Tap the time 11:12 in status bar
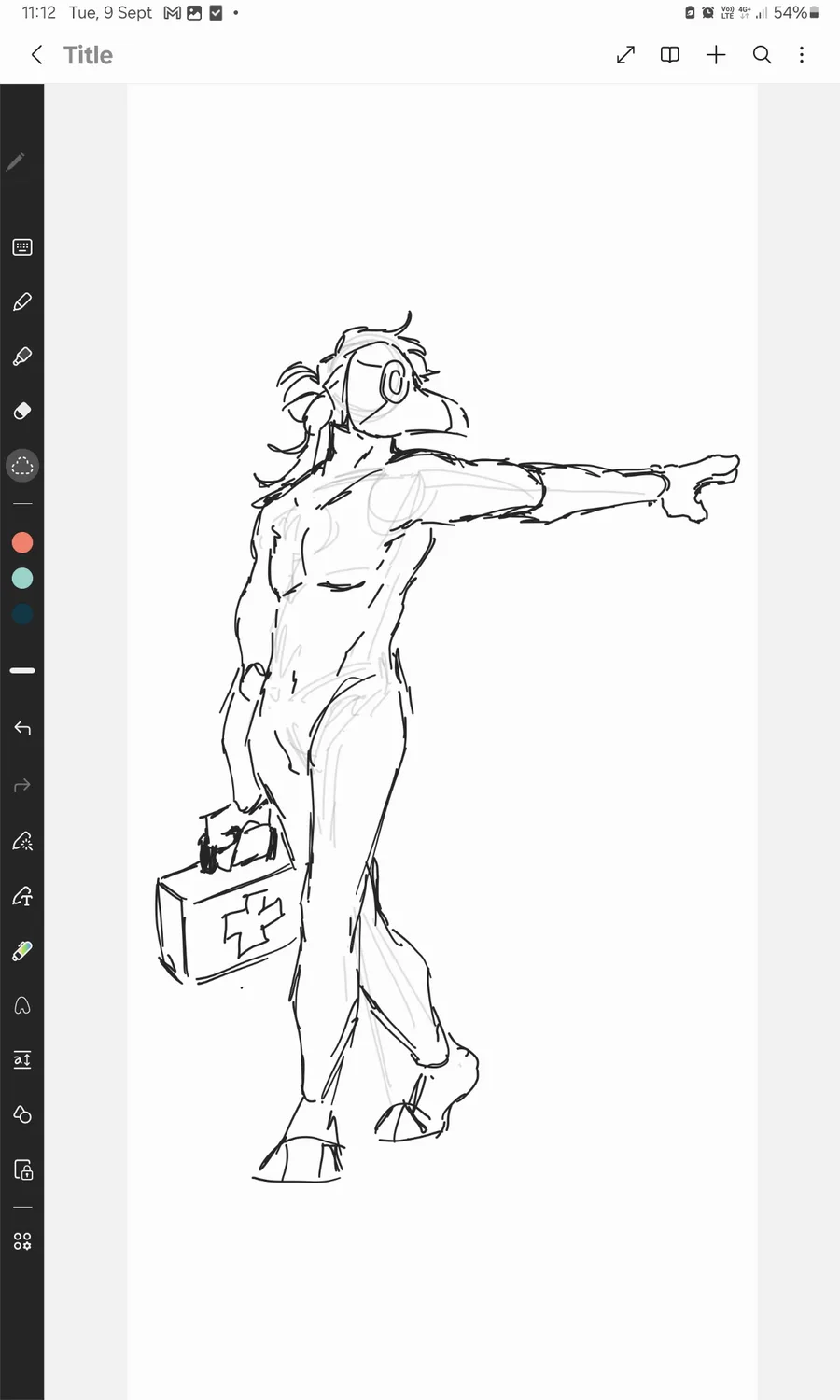This screenshot has width=840, height=1400. point(38,13)
